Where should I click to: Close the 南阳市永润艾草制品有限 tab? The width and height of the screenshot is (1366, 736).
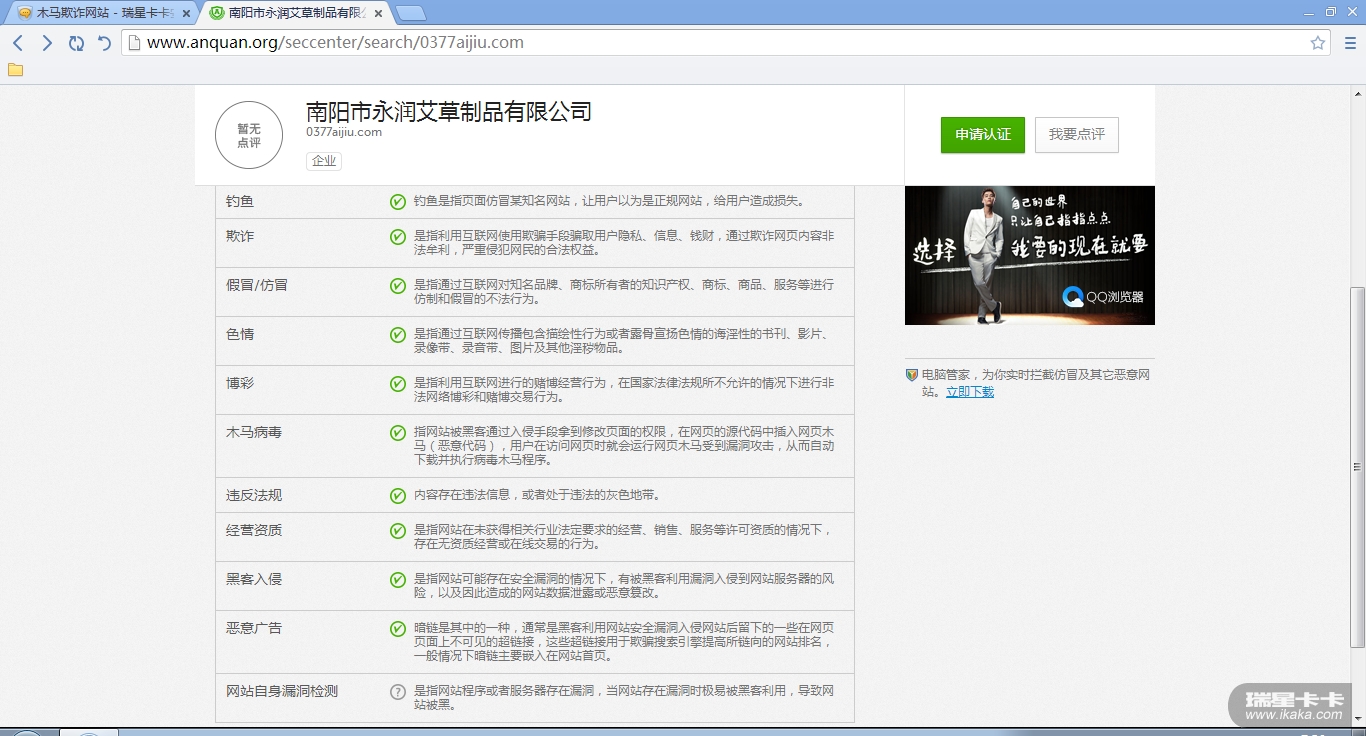click(380, 13)
